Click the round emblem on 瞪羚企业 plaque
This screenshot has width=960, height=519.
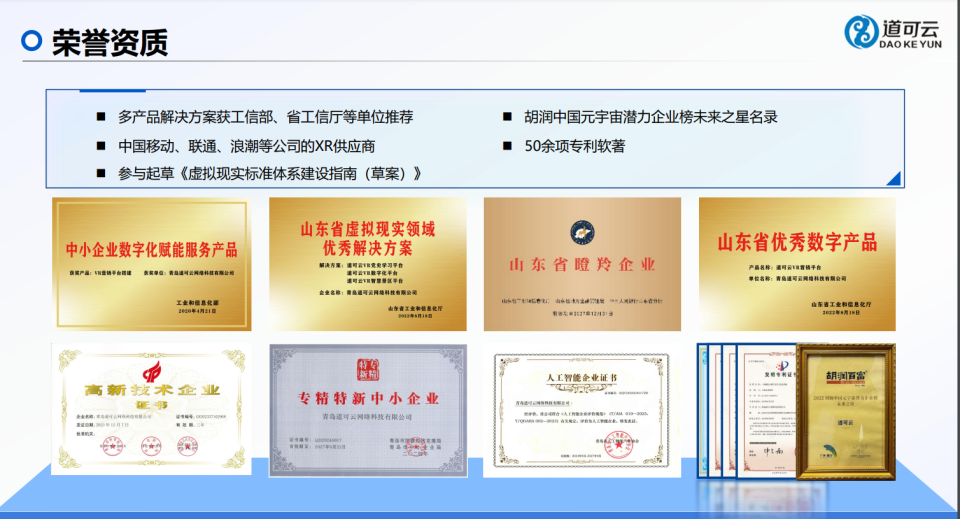tap(582, 233)
